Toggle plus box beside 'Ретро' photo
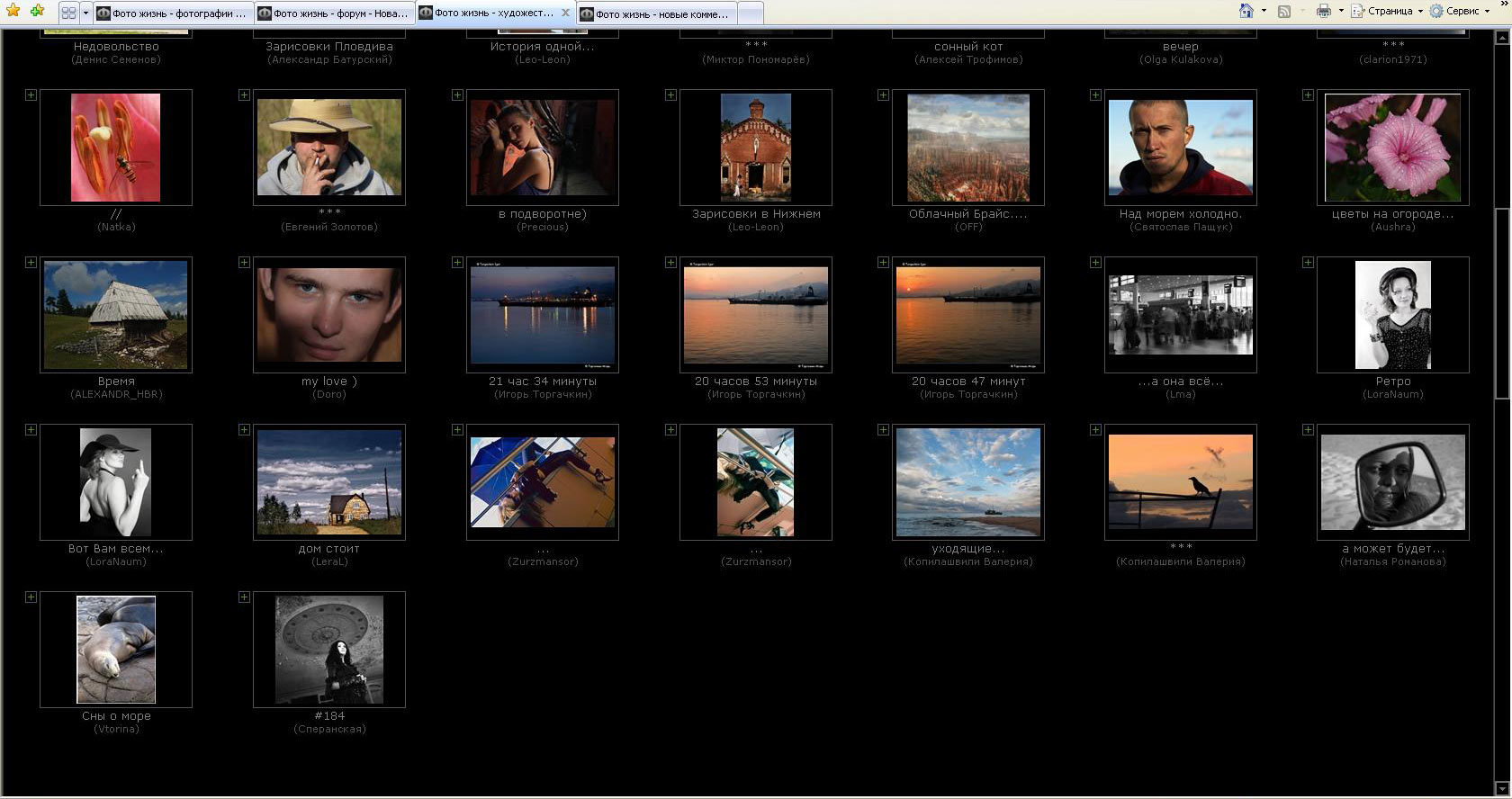 point(1308,263)
